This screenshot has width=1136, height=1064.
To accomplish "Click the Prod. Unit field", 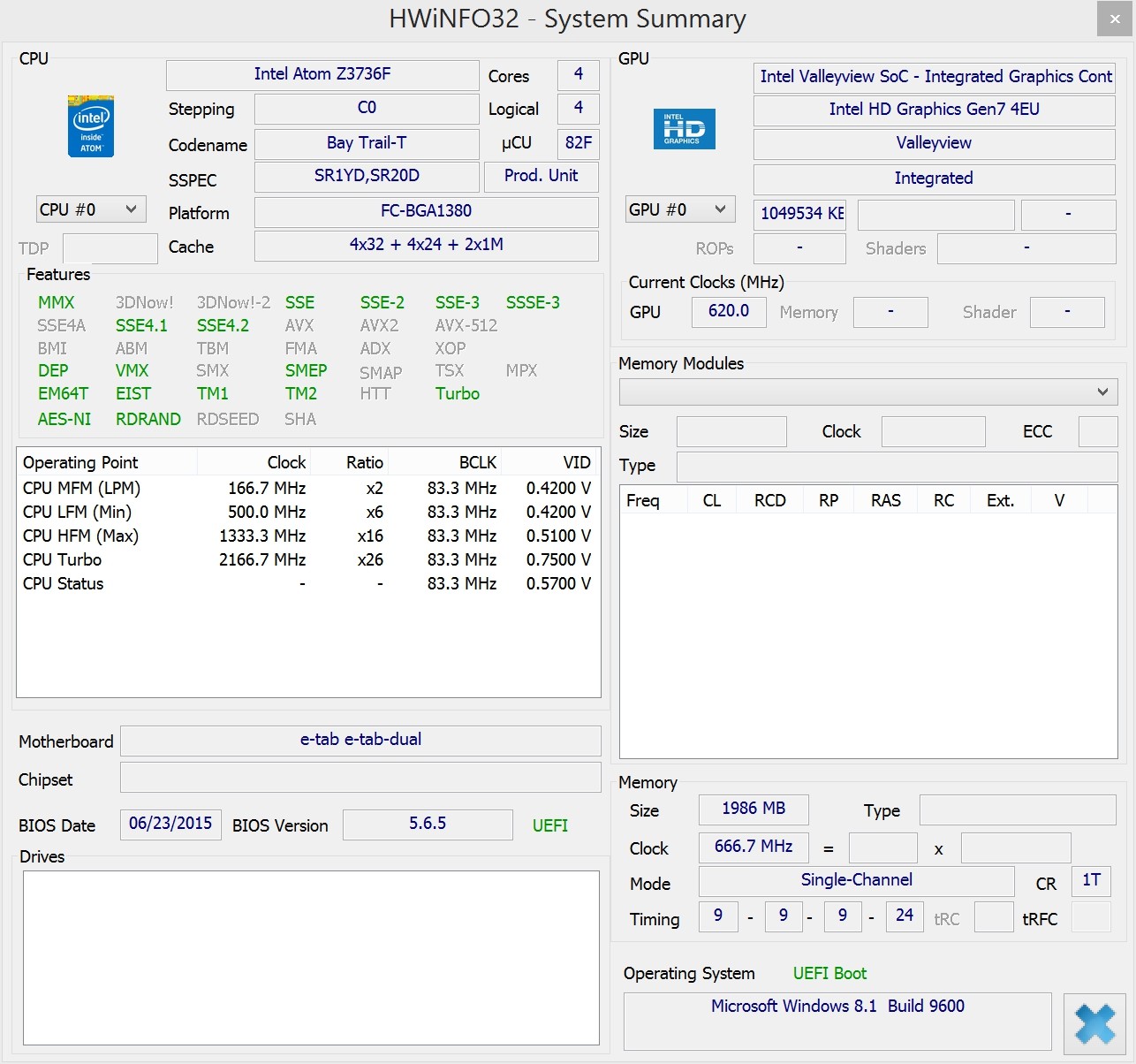I will coord(541,176).
